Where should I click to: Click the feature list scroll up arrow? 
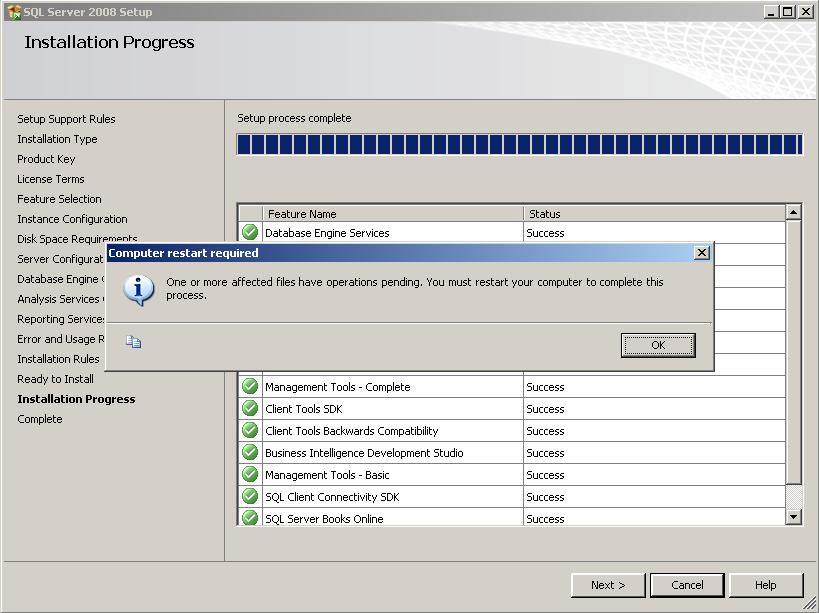793,212
